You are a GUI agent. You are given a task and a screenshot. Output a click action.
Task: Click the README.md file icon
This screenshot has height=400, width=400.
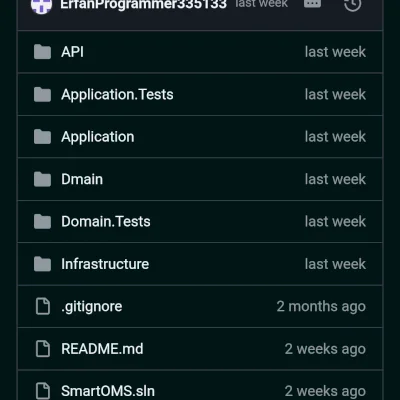[x=43, y=349]
